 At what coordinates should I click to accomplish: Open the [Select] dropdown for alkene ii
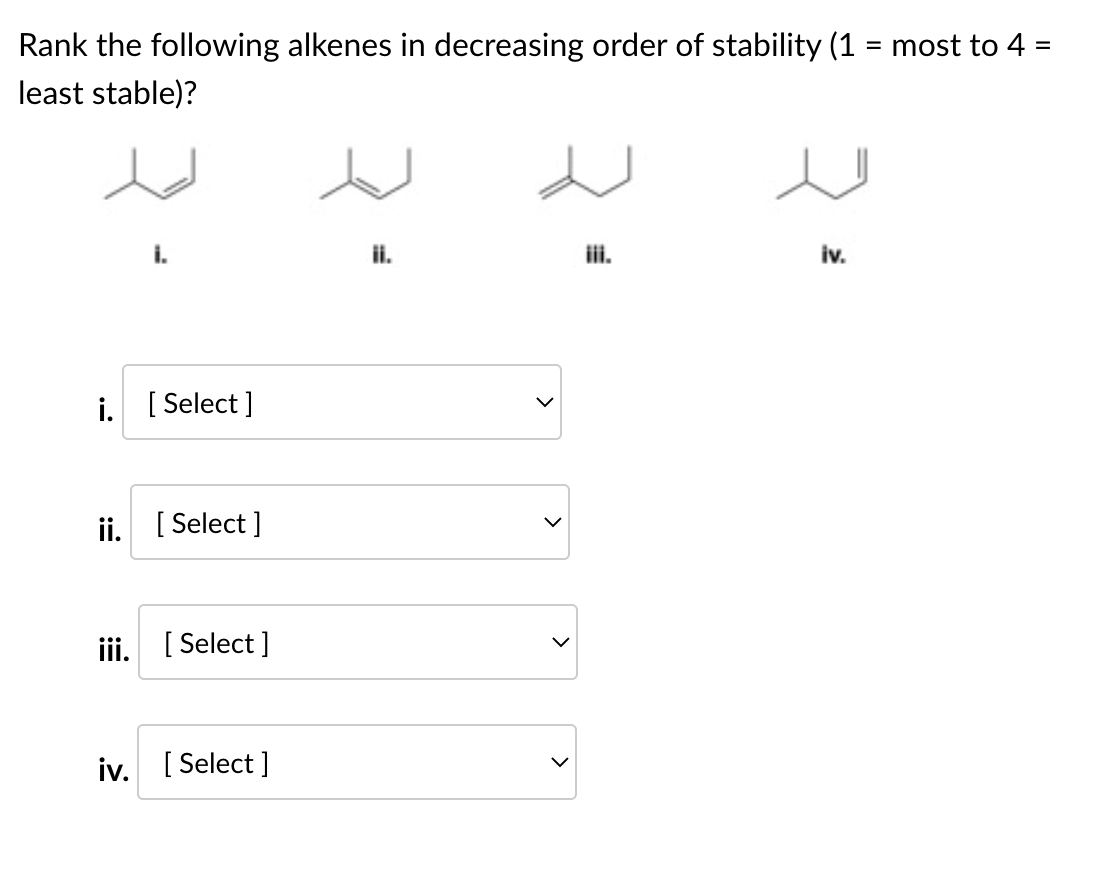coord(348,522)
